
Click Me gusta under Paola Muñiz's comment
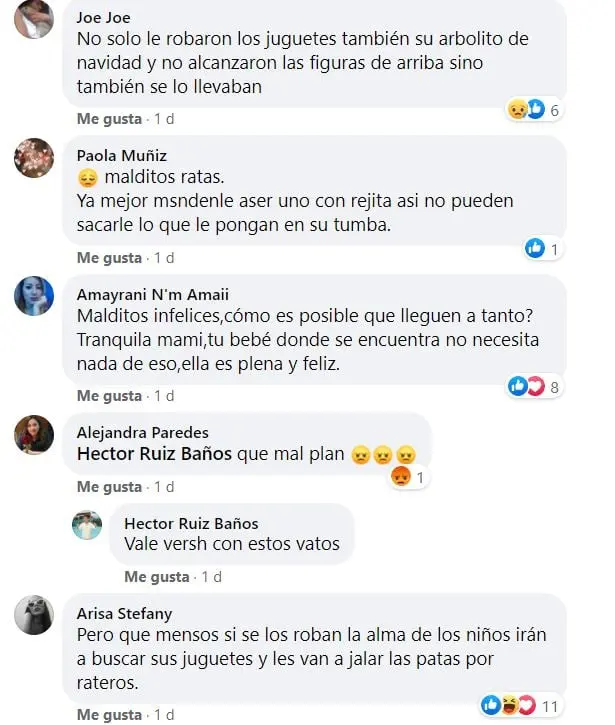pos(109,258)
